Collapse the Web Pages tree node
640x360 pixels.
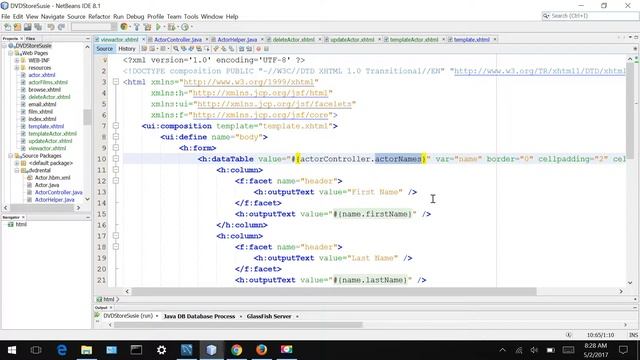click(11, 53)
